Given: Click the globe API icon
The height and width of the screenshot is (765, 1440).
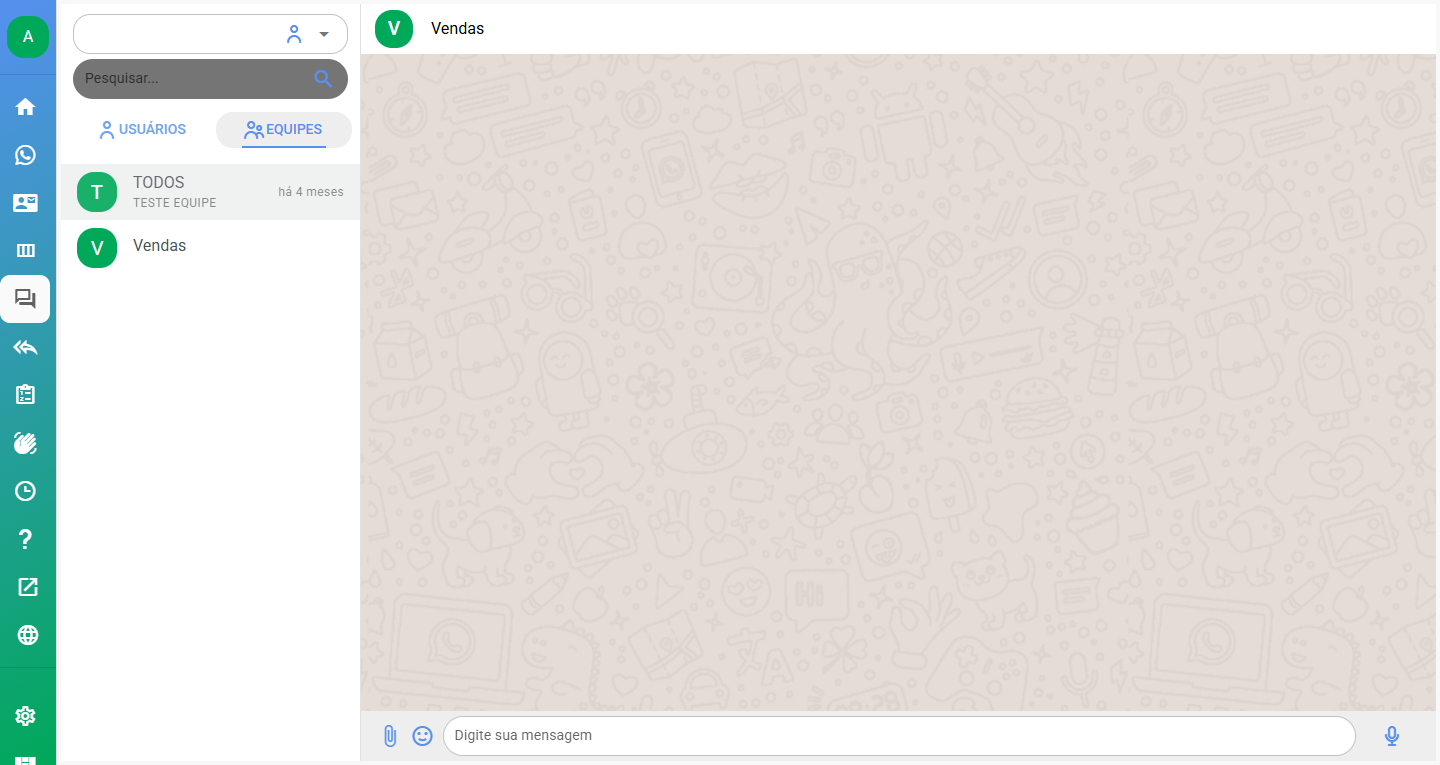Looking at the screenshot, I should pyautogui.click(x=26, y=635).
